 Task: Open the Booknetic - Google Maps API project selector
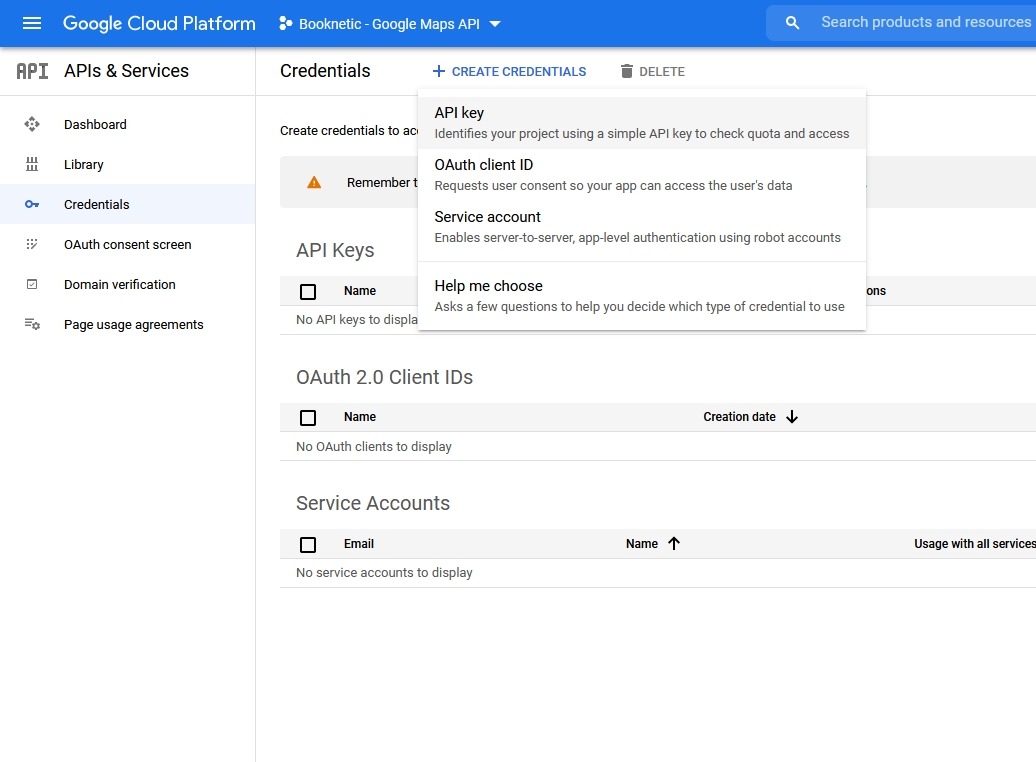(x=390, y=24)
